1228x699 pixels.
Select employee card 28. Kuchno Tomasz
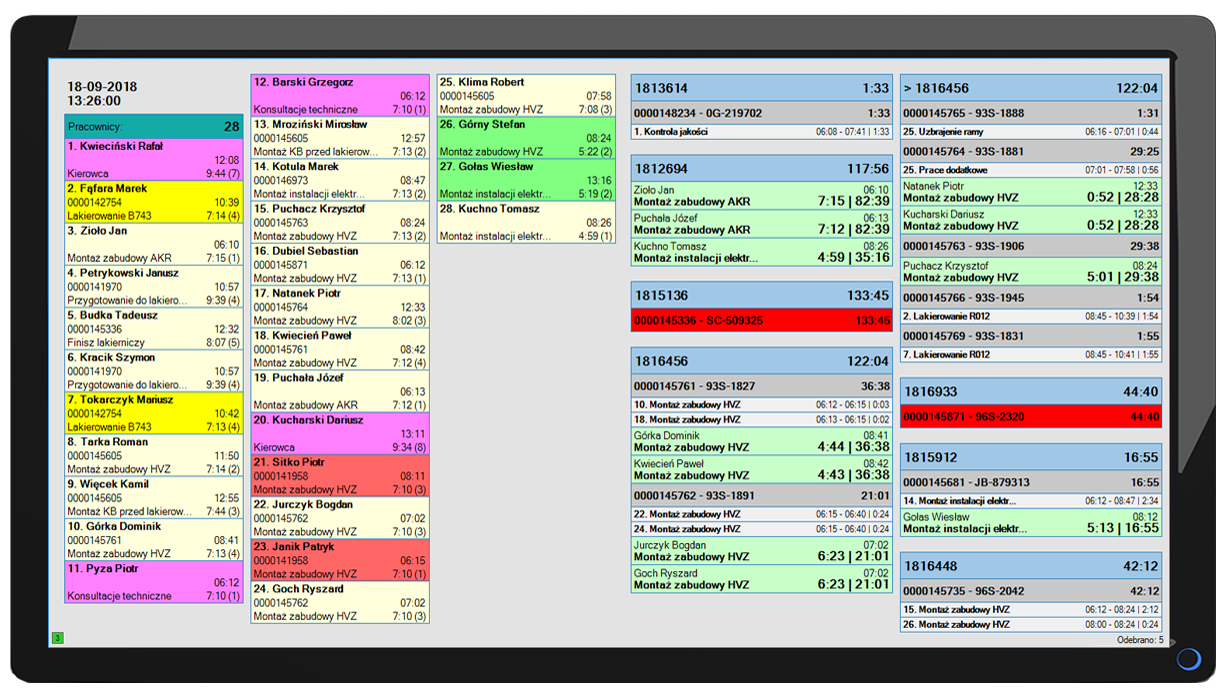[x=526, y=222]
